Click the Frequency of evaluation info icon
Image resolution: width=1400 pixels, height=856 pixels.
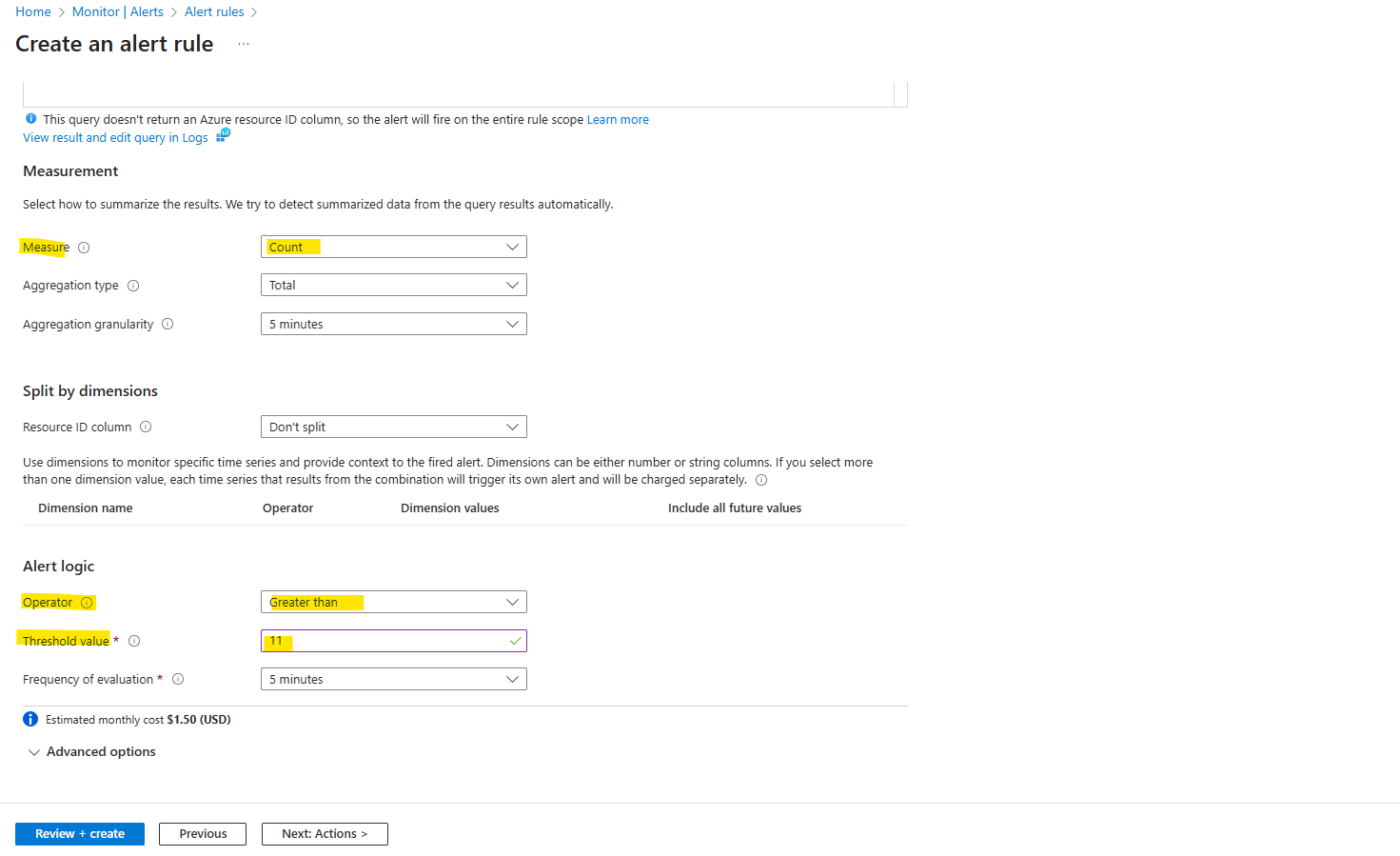point(178,679)
